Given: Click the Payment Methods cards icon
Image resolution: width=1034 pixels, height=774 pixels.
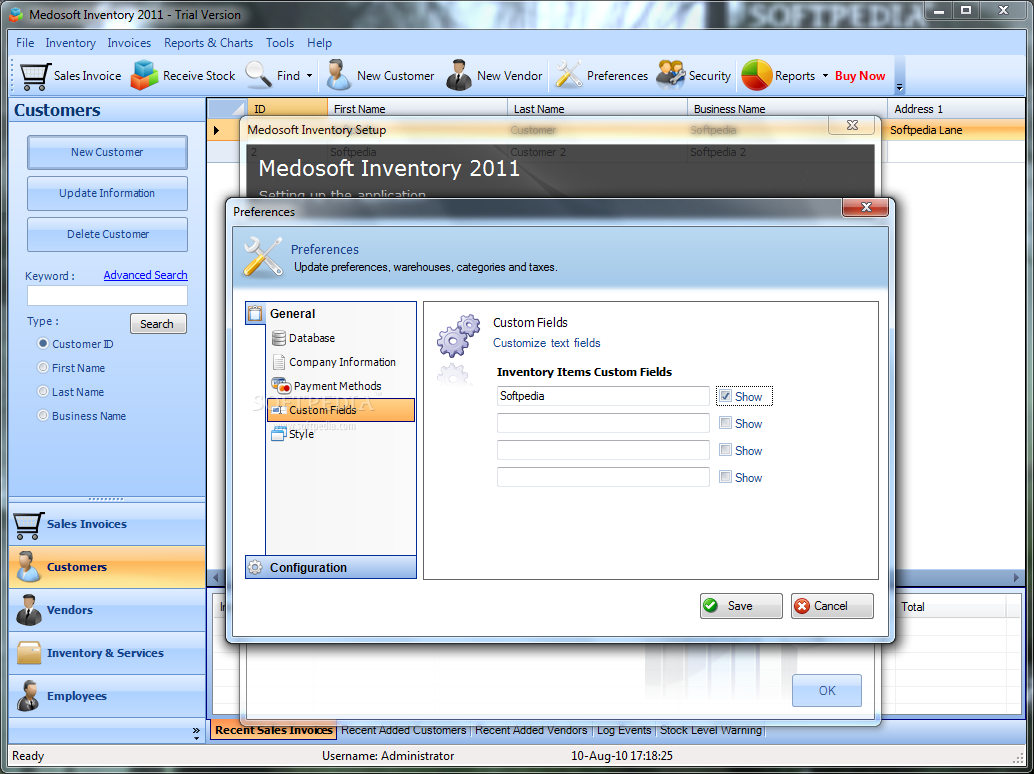Looking at the screenshot, I should [x=281, y=386].
